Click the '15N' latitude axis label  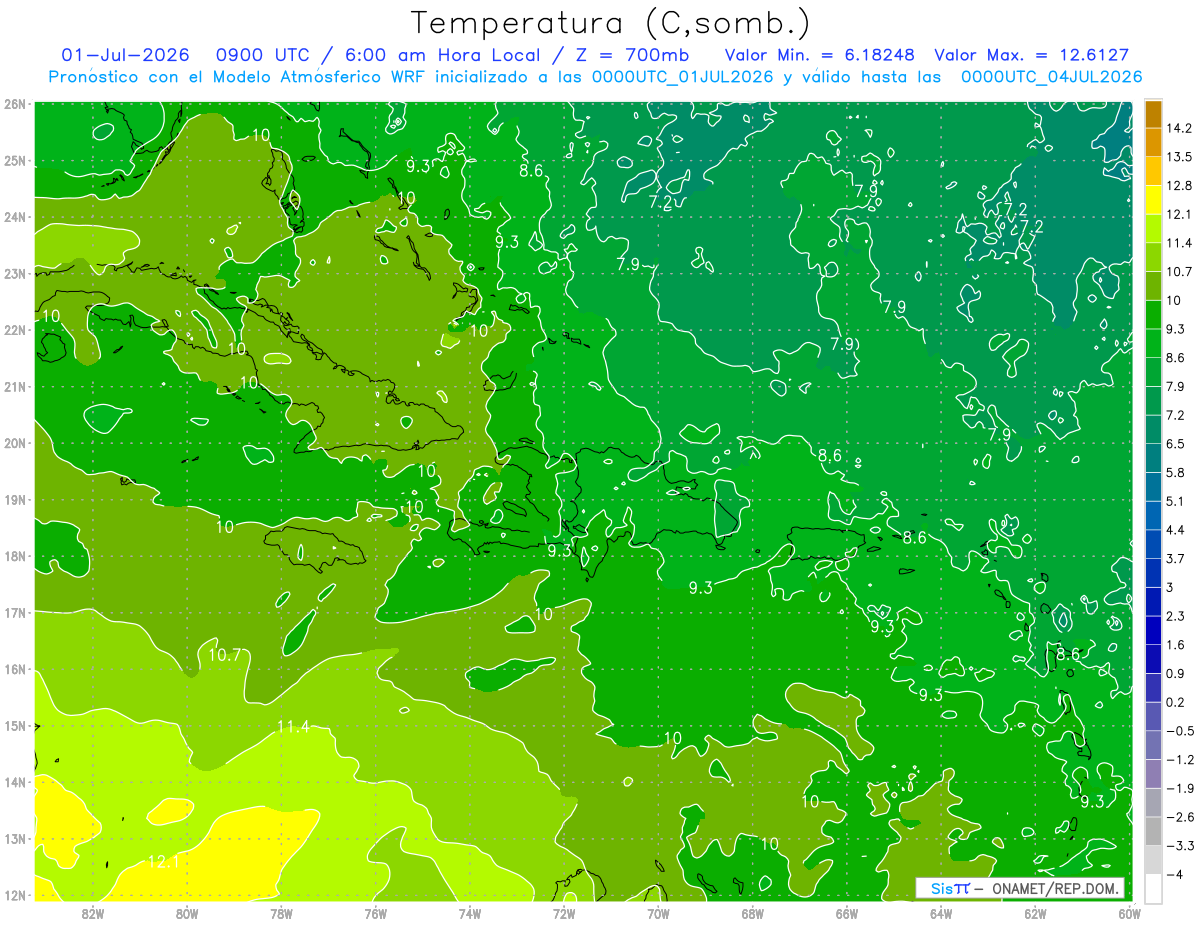pyautogui.click(x=14, y=725)
